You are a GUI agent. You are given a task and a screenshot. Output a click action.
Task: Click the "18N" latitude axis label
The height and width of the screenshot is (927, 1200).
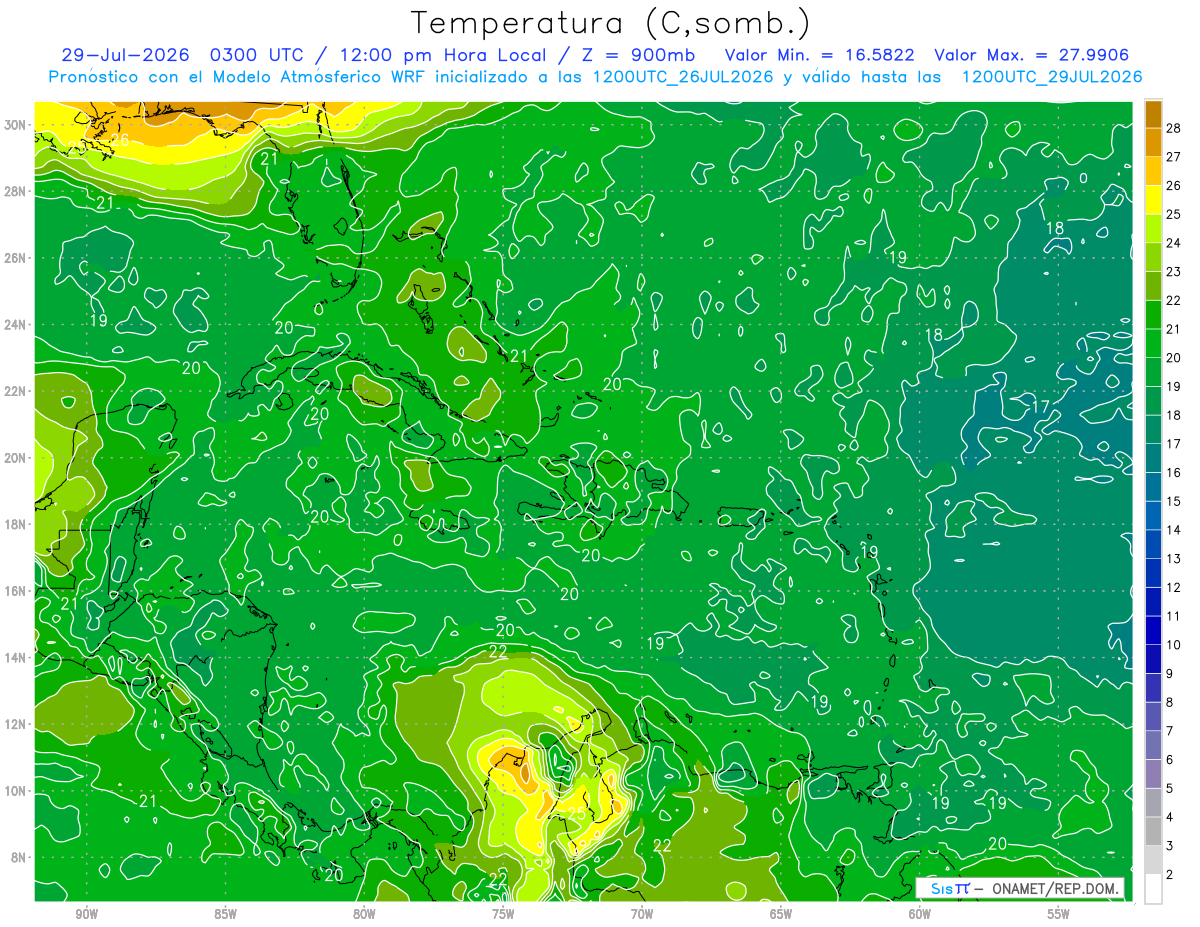point(17,524)
